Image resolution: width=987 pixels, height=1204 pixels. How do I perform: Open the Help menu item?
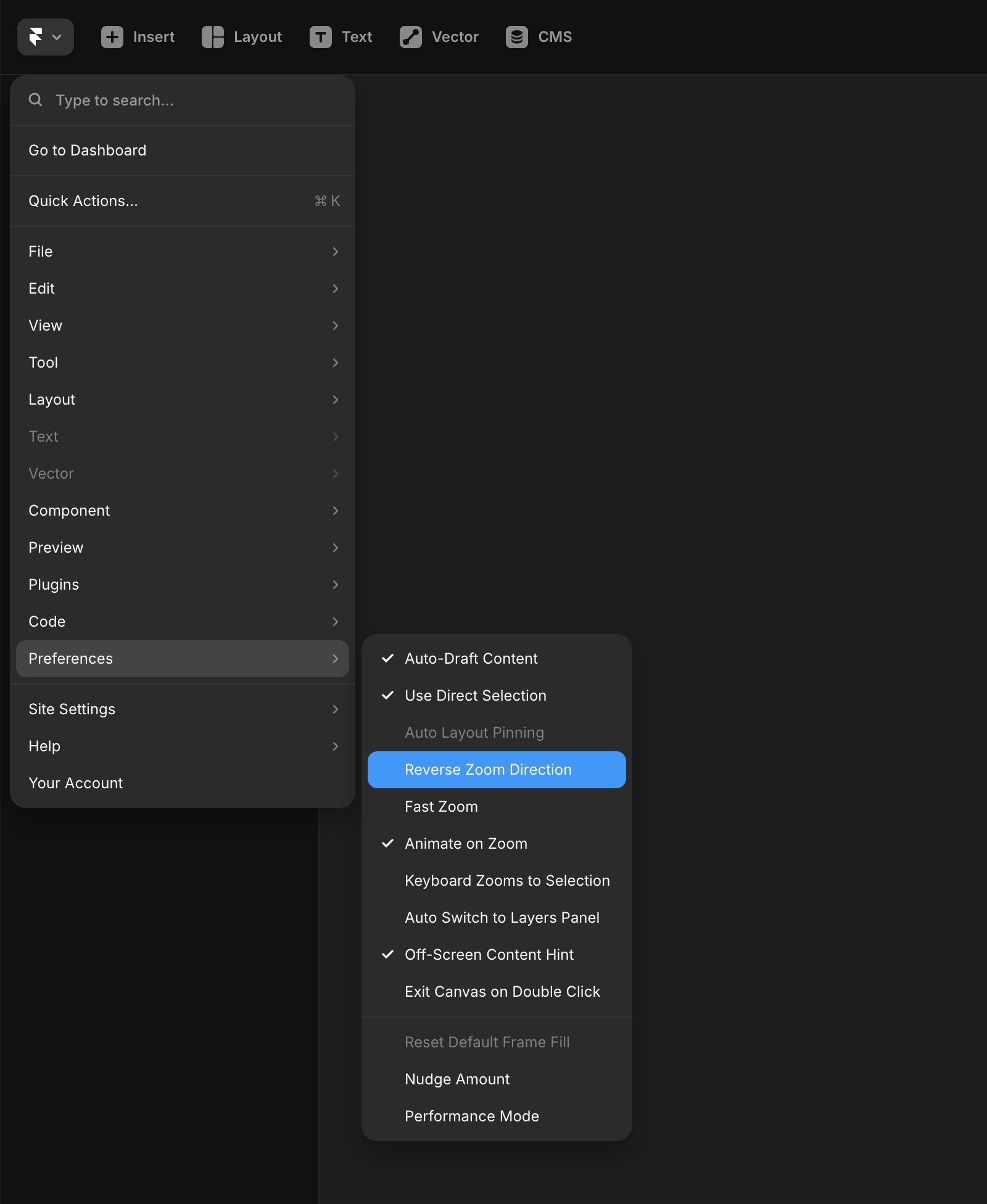(183, 746)
